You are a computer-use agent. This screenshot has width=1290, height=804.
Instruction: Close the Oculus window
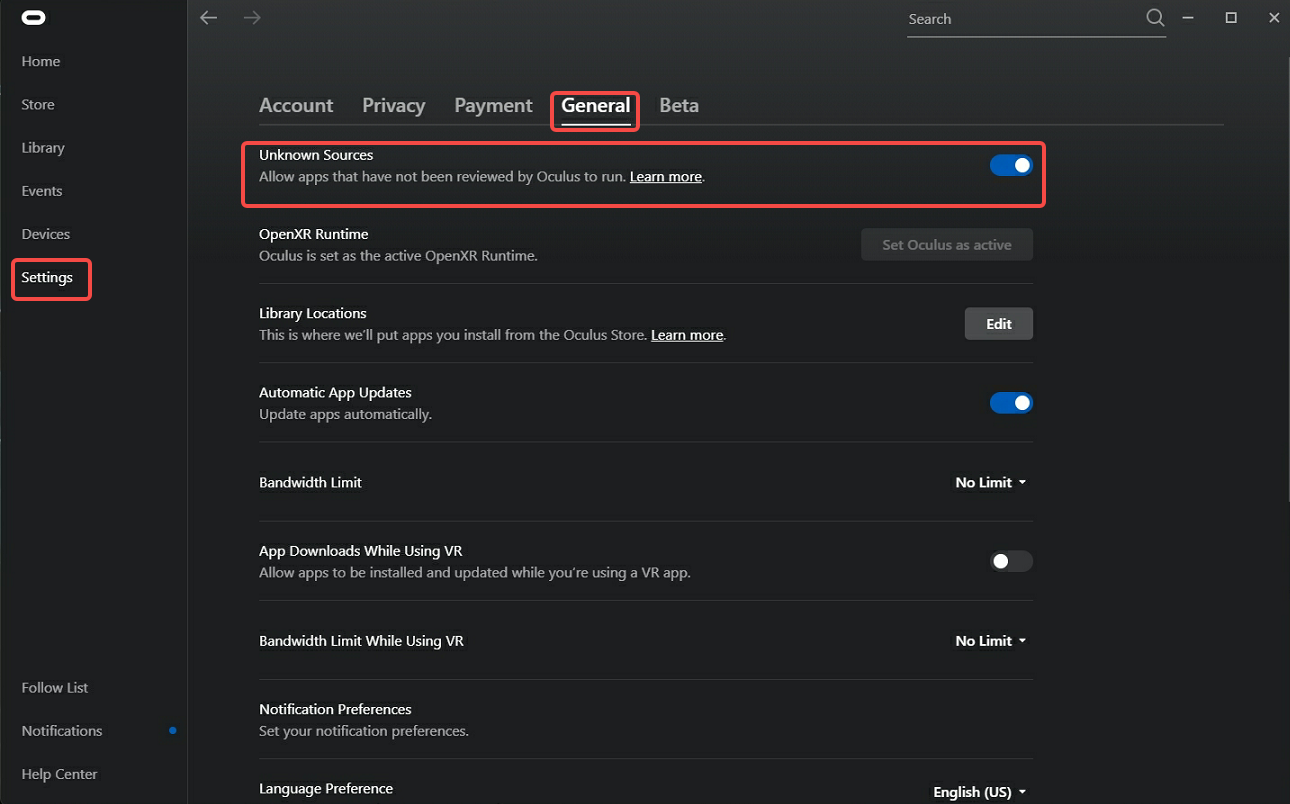[x=1274, y=18]
